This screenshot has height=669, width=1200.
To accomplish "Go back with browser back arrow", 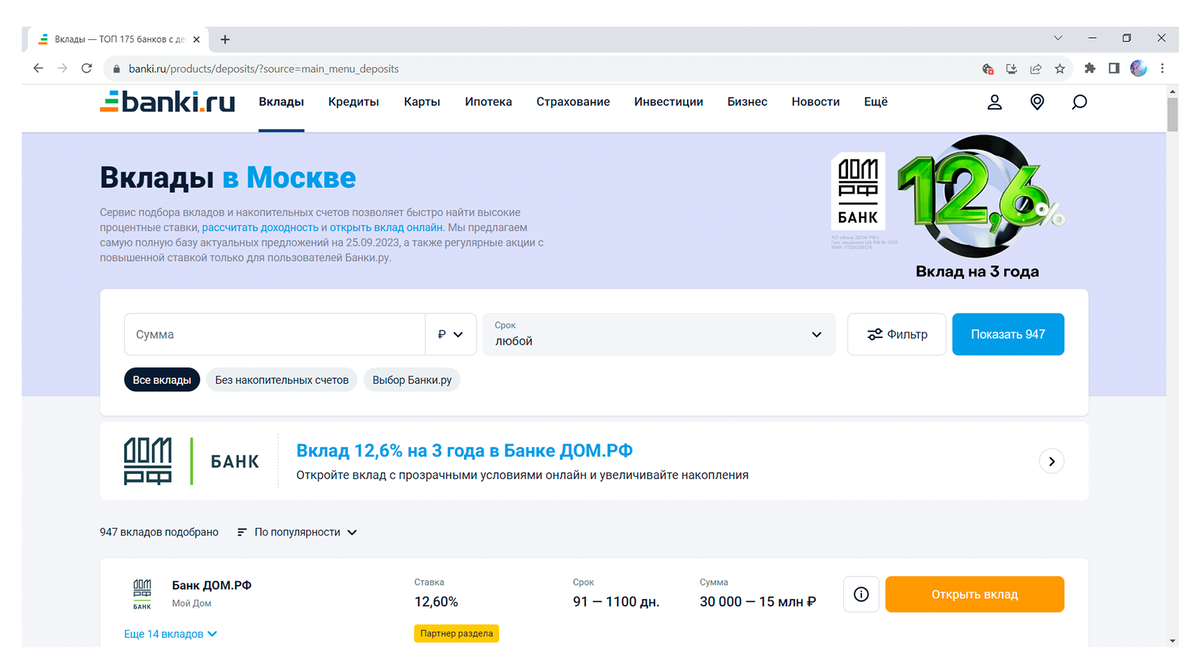I will point(38,69).
